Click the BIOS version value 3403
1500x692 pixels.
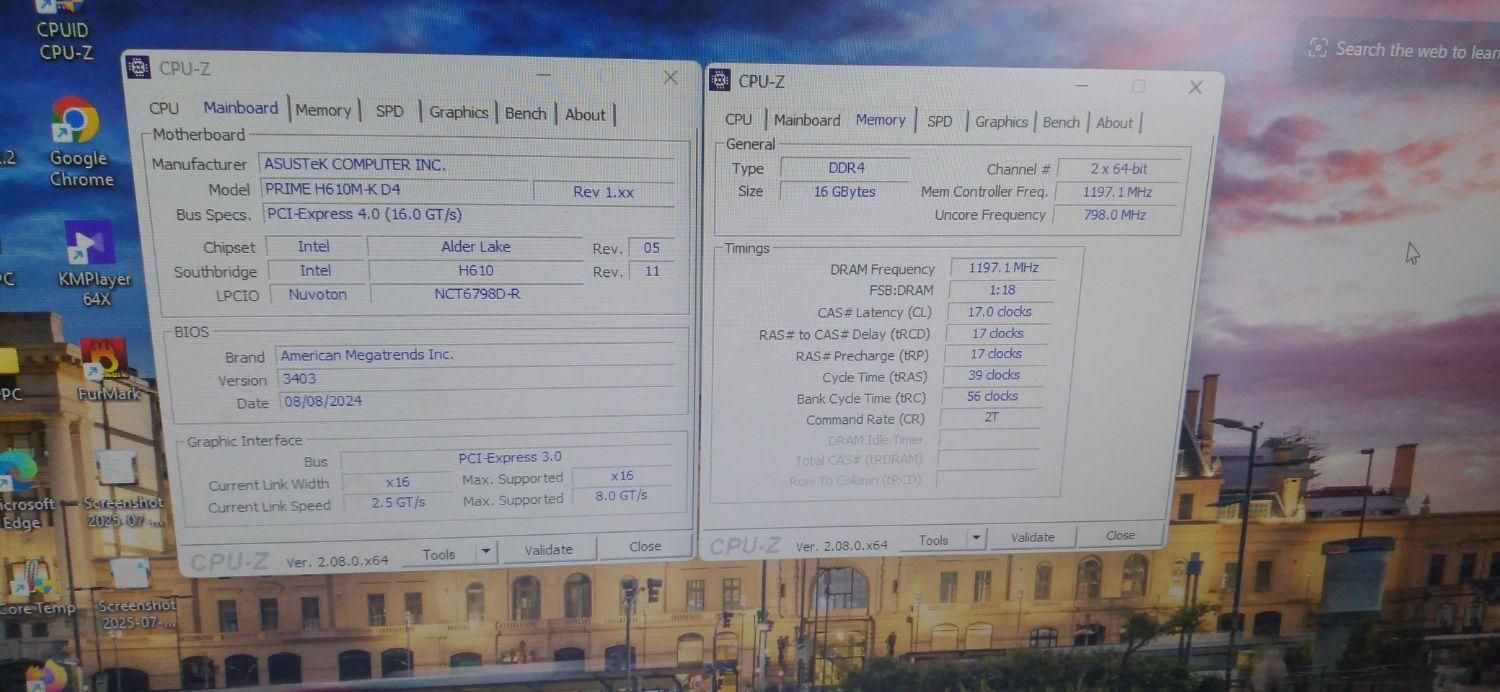point(477,379)
